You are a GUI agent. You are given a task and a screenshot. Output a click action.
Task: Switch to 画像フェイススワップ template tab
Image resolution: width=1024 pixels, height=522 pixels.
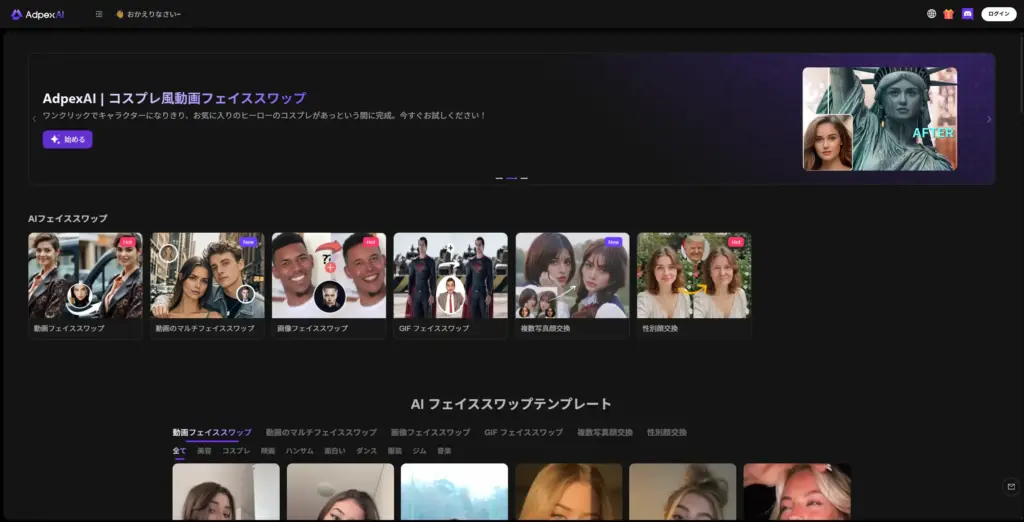coord(430,432)
